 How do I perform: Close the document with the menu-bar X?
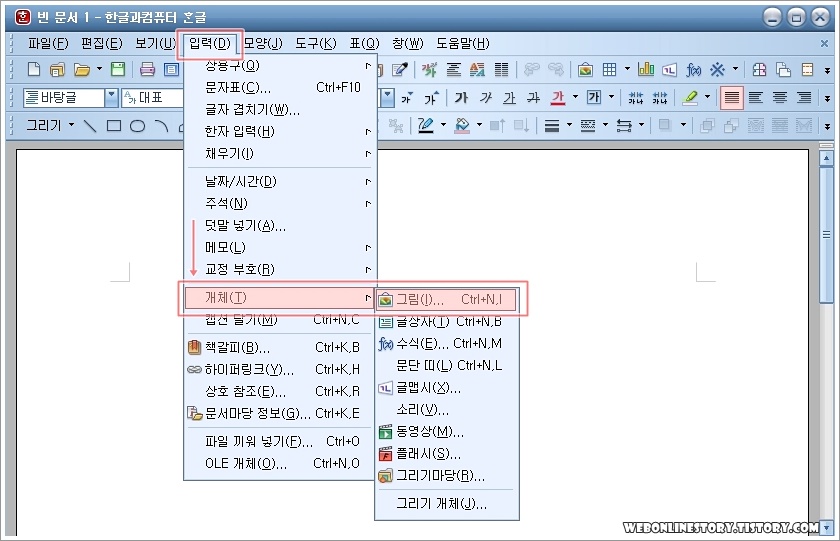pyautogui.click(x=824, y=43)
